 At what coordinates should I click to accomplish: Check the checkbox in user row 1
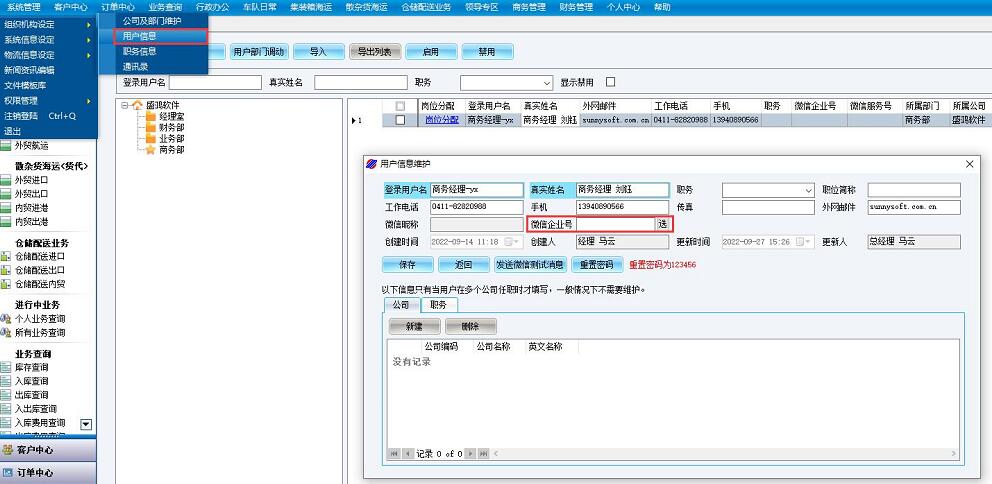pyautogui.click(x=400, y=120)
